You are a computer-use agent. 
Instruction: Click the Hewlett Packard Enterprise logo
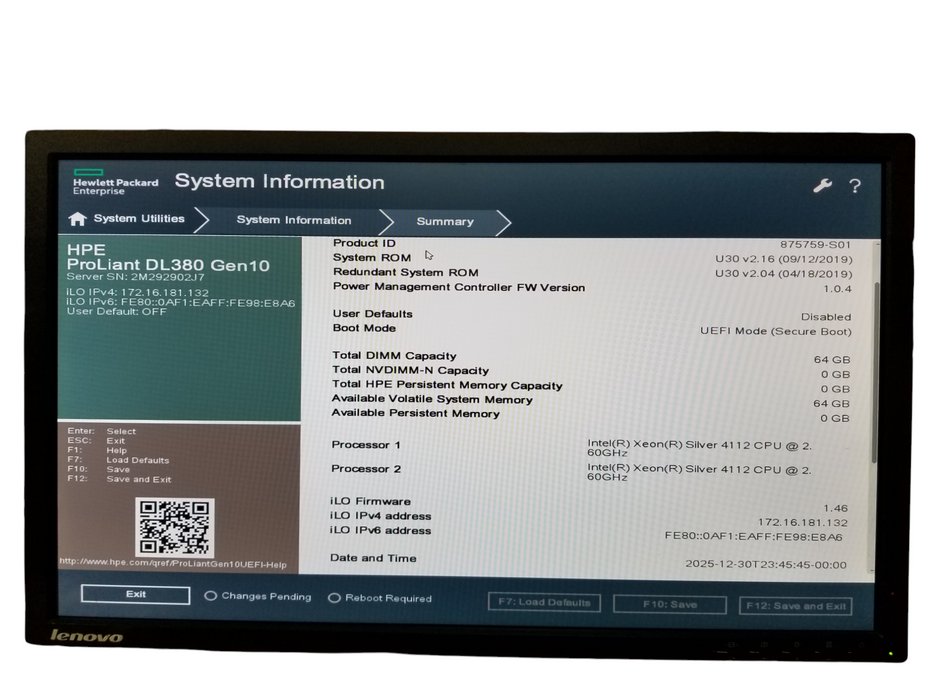115,182
